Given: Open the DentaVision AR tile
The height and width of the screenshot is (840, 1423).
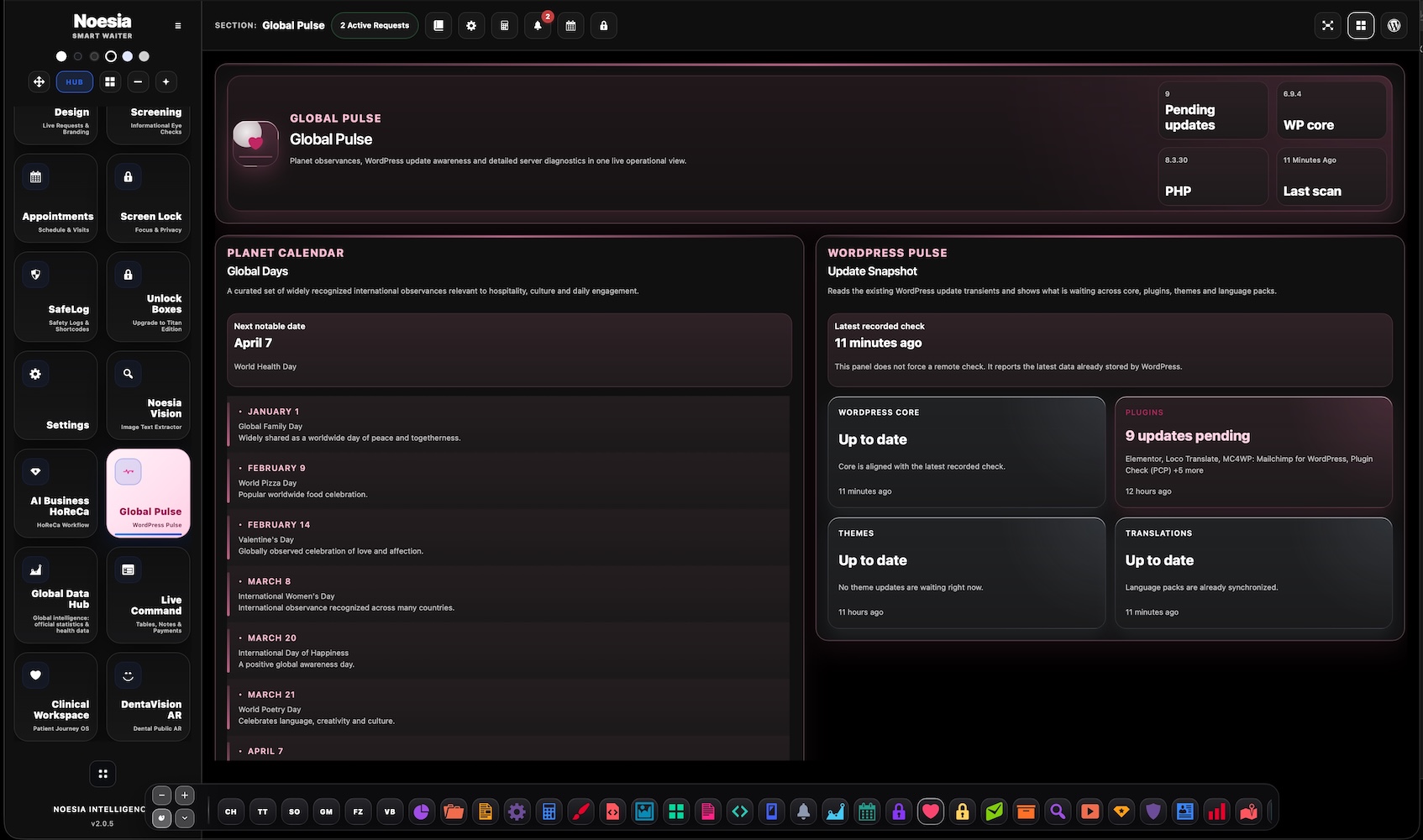Looking at the screenshot, I should pyautogui.click(x=149, y=697).
